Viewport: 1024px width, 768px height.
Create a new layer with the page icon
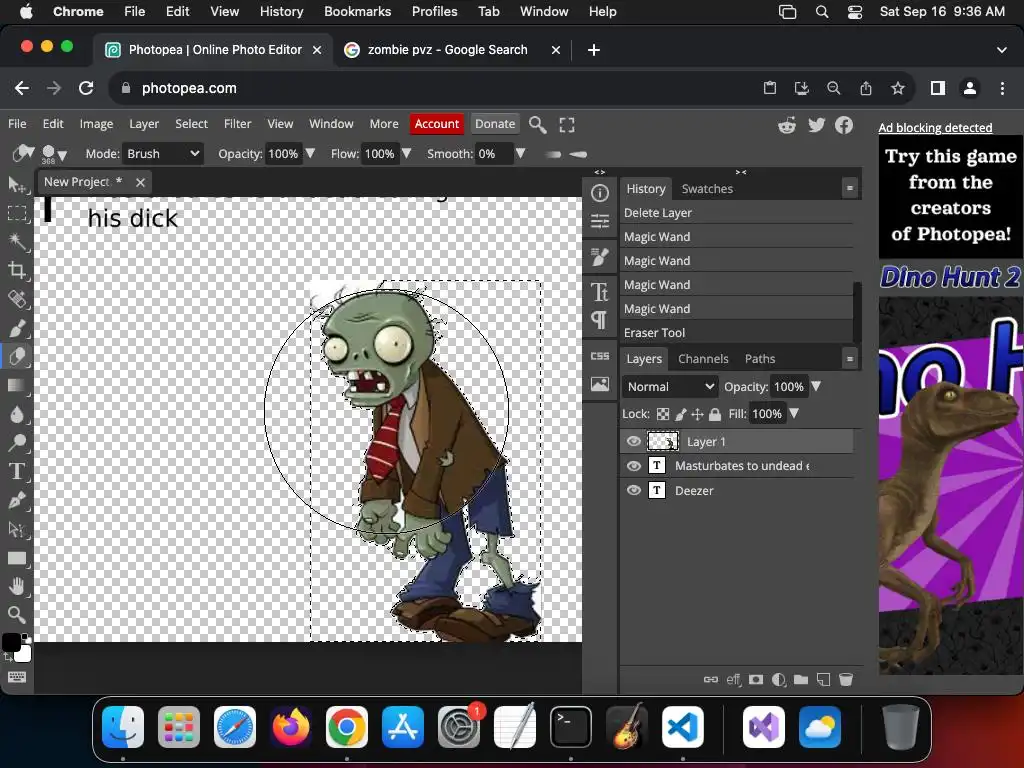click(x=823, y=680)
